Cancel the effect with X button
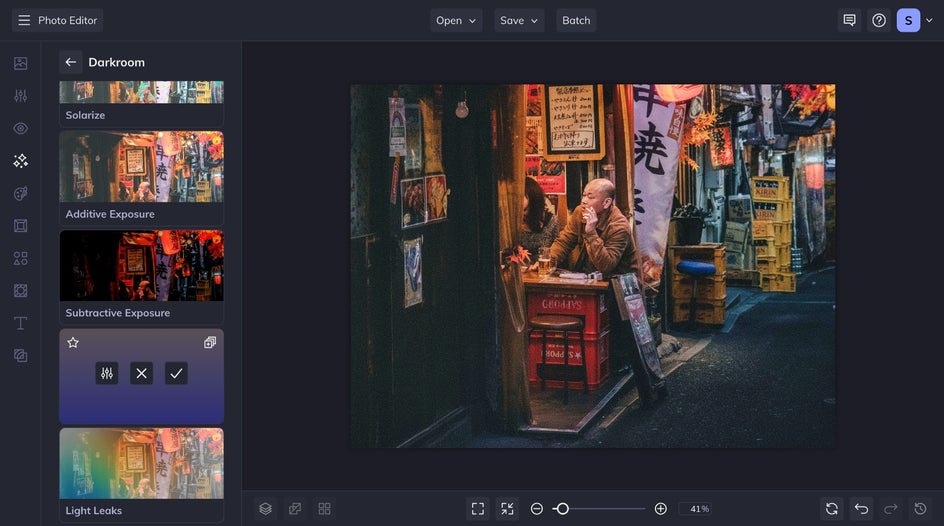 tap(142, 373)
